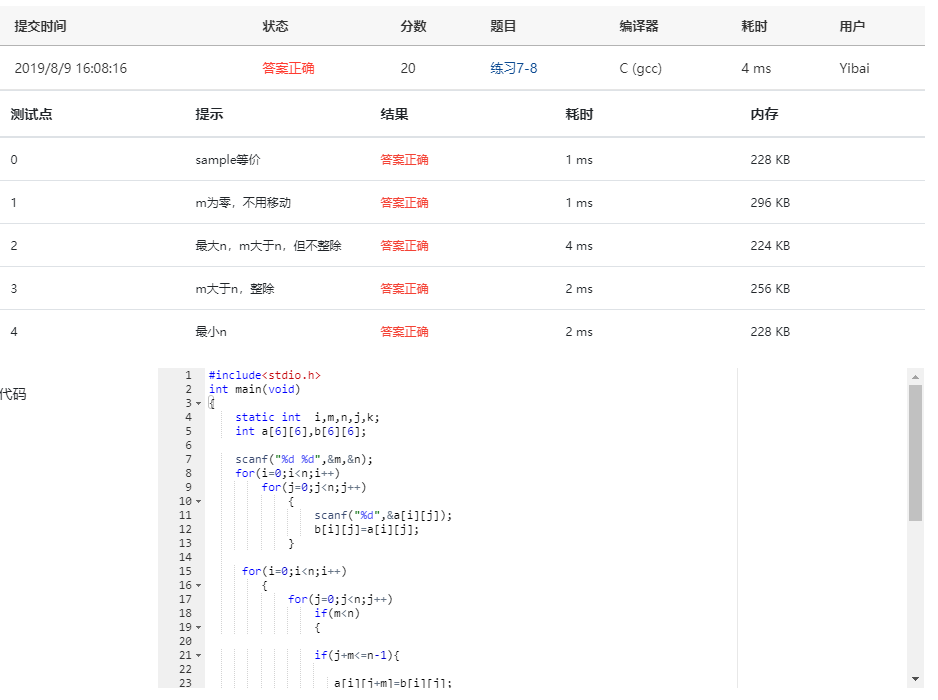Viewport: 938px width, 700px height.
Task: Click the code scrollbar up arrow
Action: click(915, 376)
